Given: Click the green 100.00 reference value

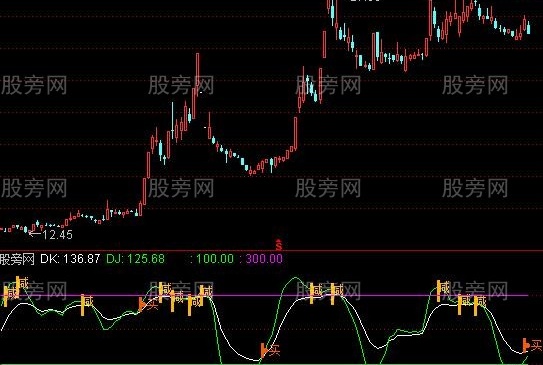Looking at the screenshot, I should point(215,259).
